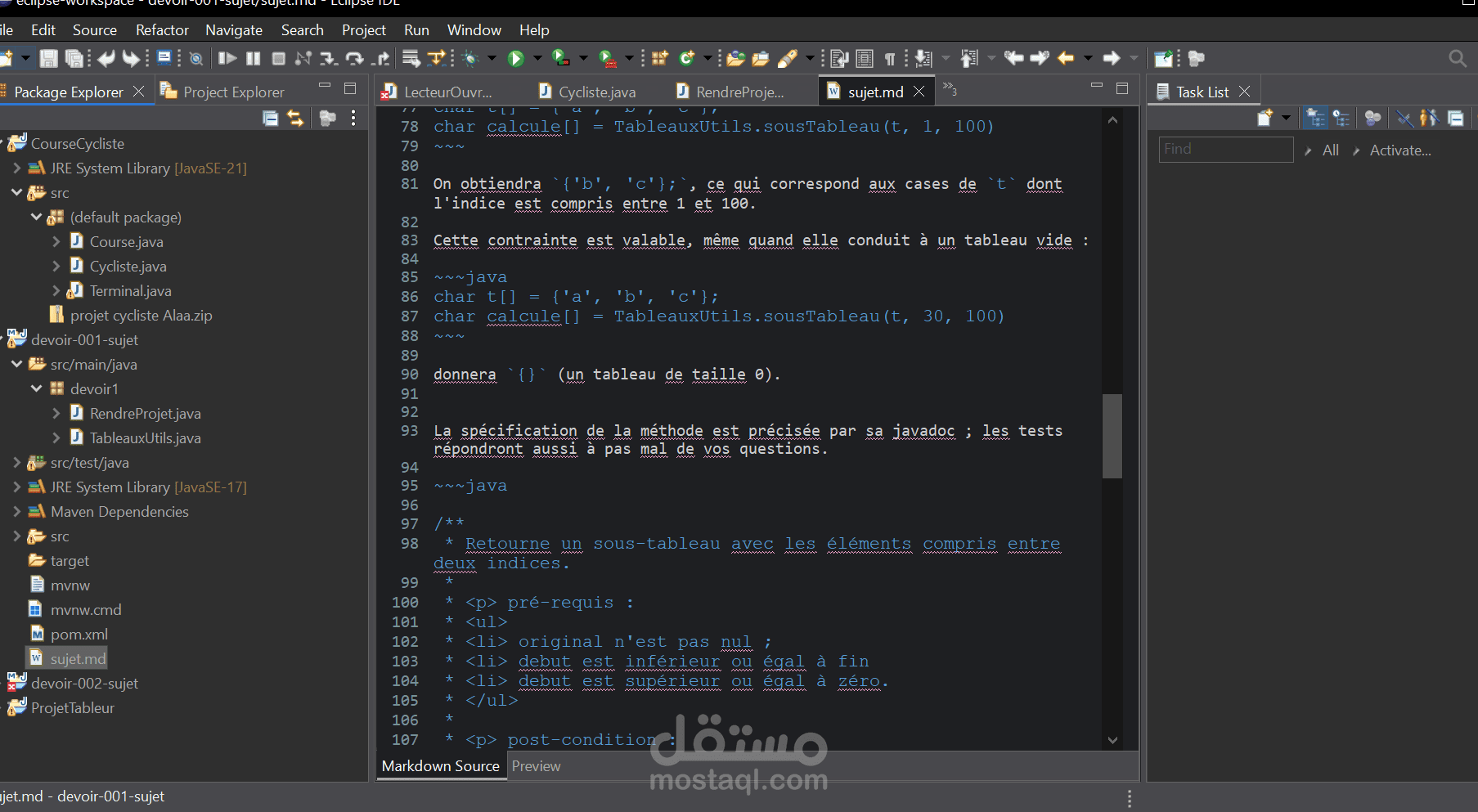Click the Markdown Source tab
1478x812 pixels.
tap(441, 766)
